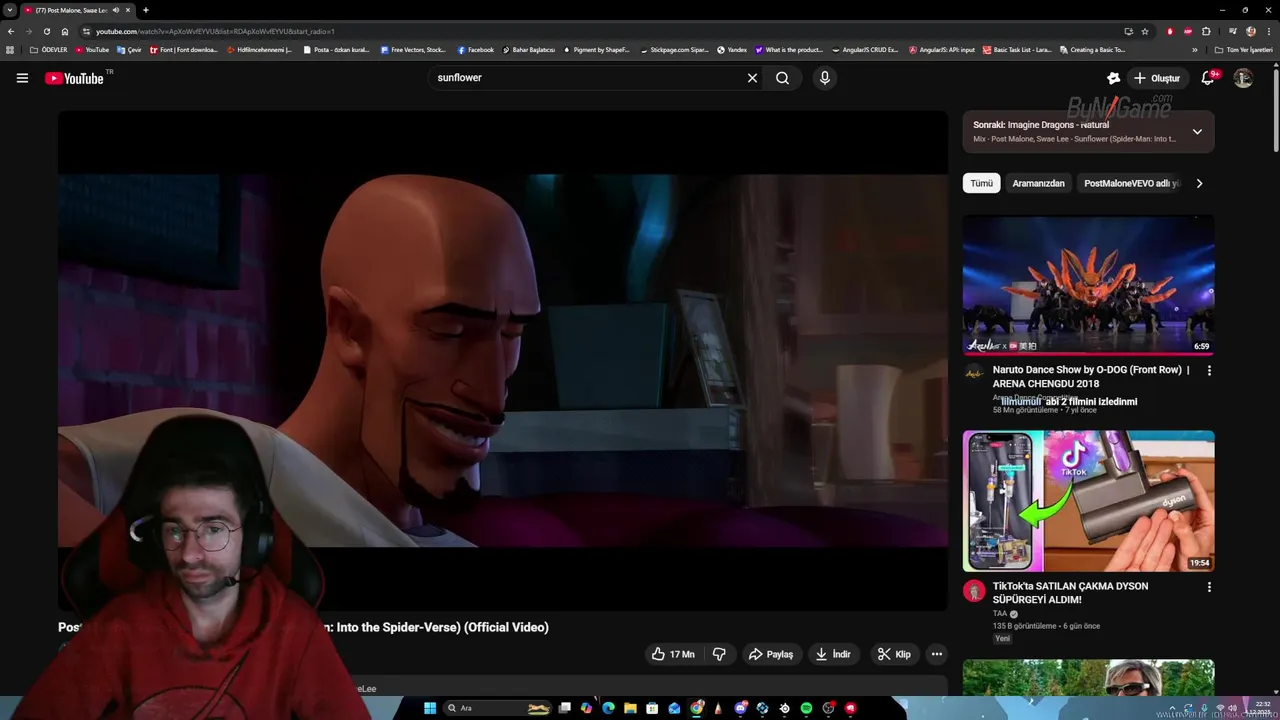The width and height of the screenshot is (1280, 720).
Task: Clear the sunflower search text
Action: pos(752,78)
